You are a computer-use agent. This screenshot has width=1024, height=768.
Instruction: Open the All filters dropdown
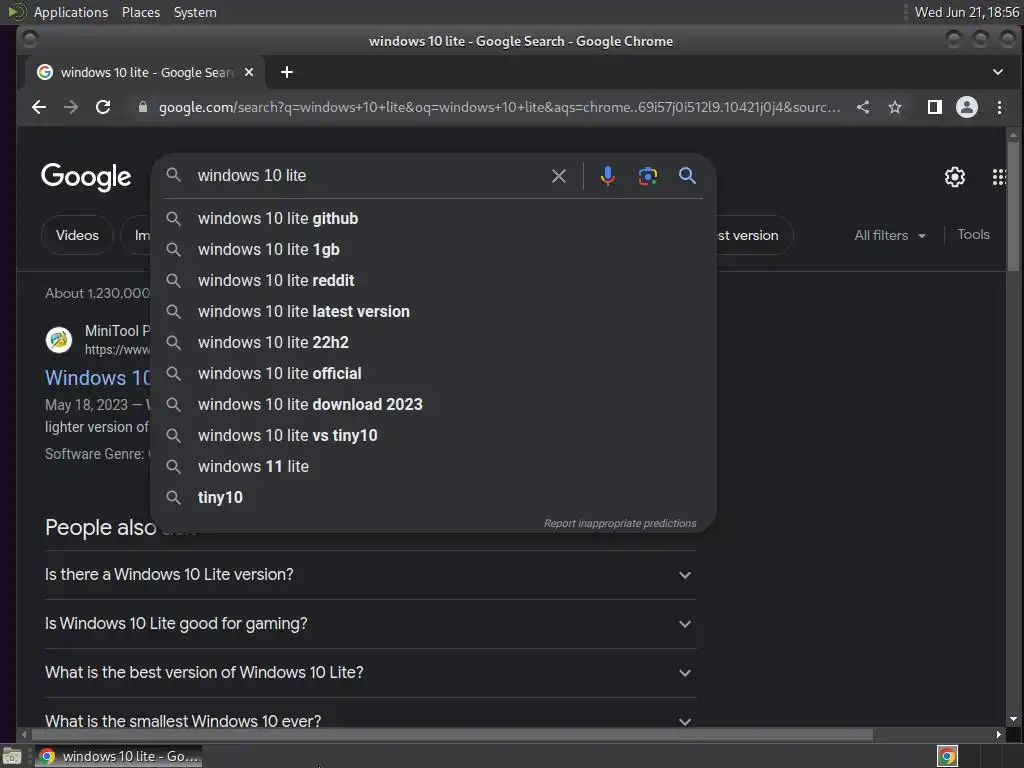pyautogui.click(x=889, y=235)
